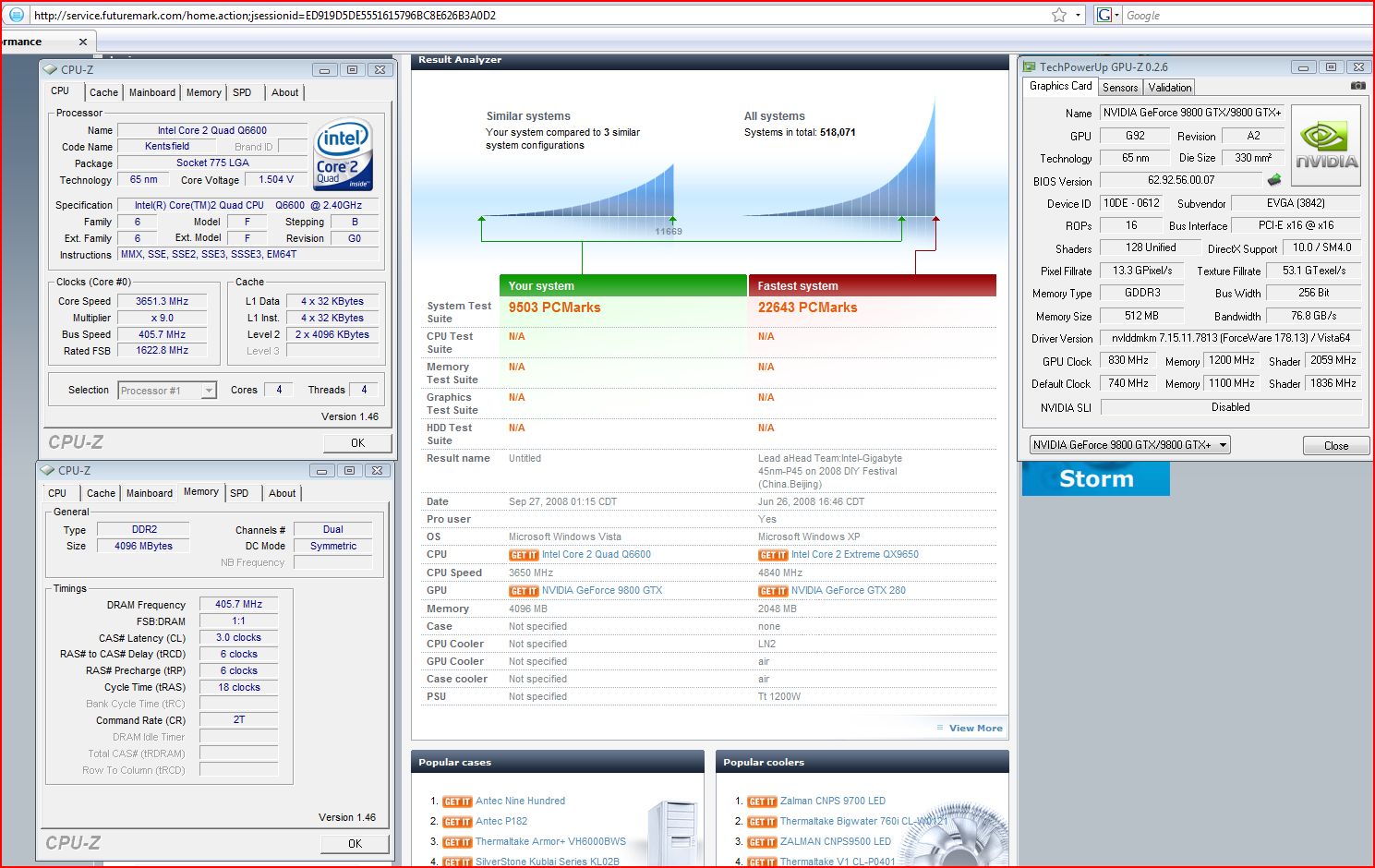Viewport: 1375px width, 868px height.
Task: Click the BIOS Version 62.92.56.00.07 field
Action: pos(1181,181)
